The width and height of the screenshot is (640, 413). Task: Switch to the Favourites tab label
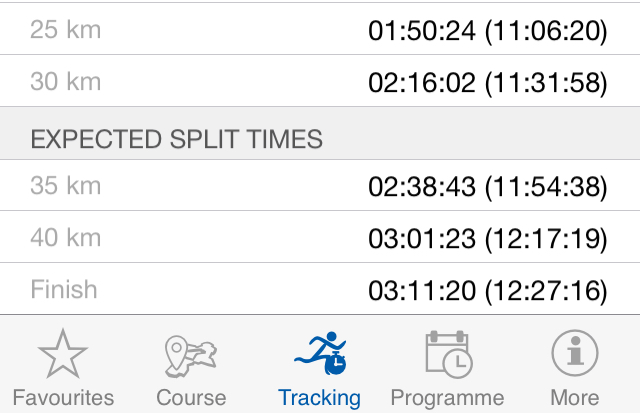63,397
